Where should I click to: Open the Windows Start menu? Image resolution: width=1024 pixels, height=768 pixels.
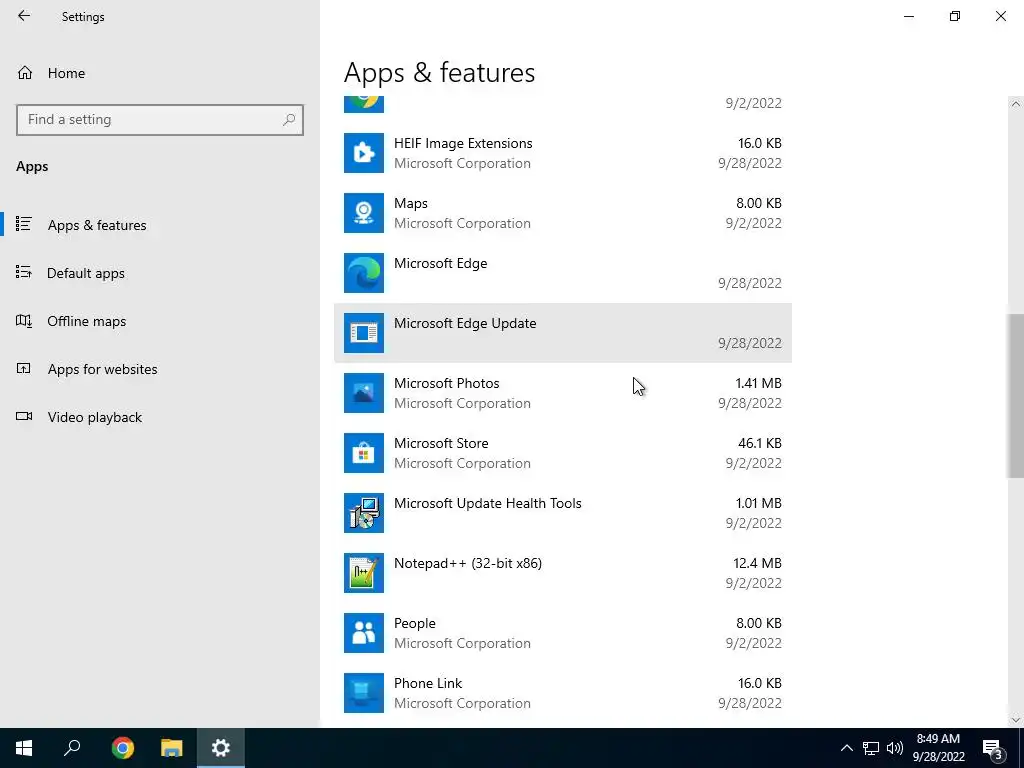(24, 748)
